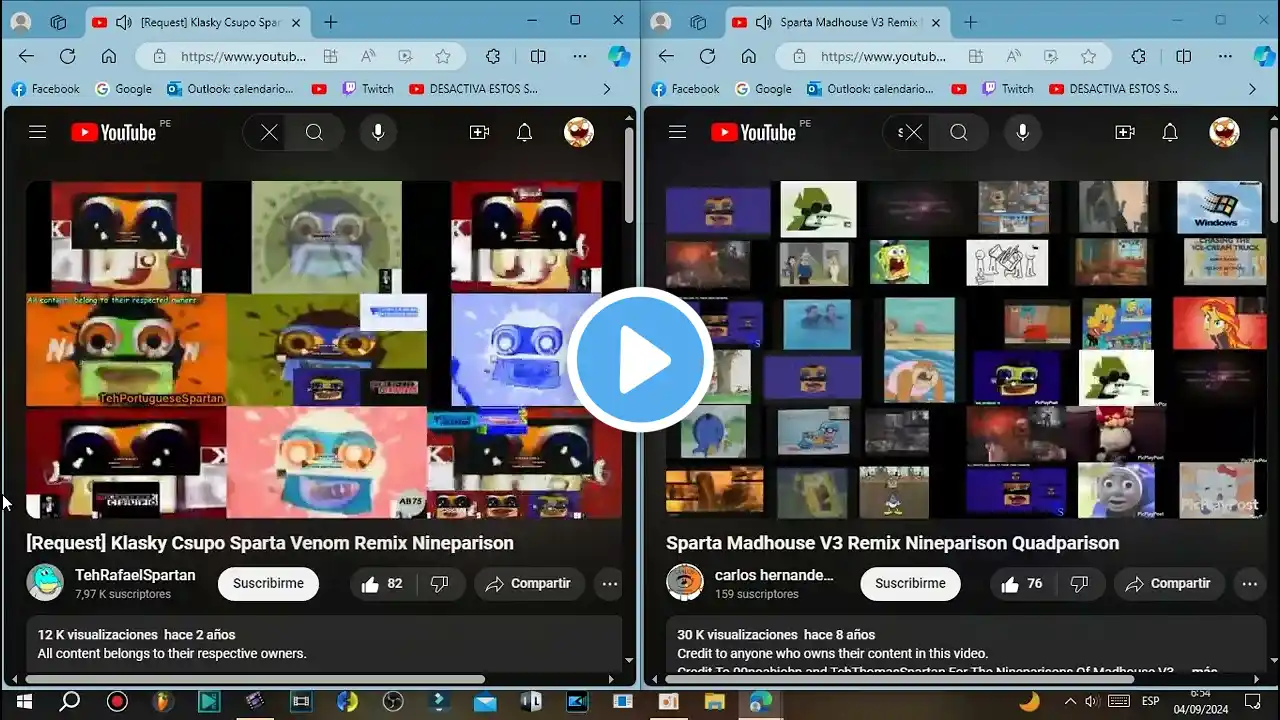This screenshot has height=720, width=1280.
Task: Click Compartir under the Sparta Madhouse video
Action: coord(1168,584)
